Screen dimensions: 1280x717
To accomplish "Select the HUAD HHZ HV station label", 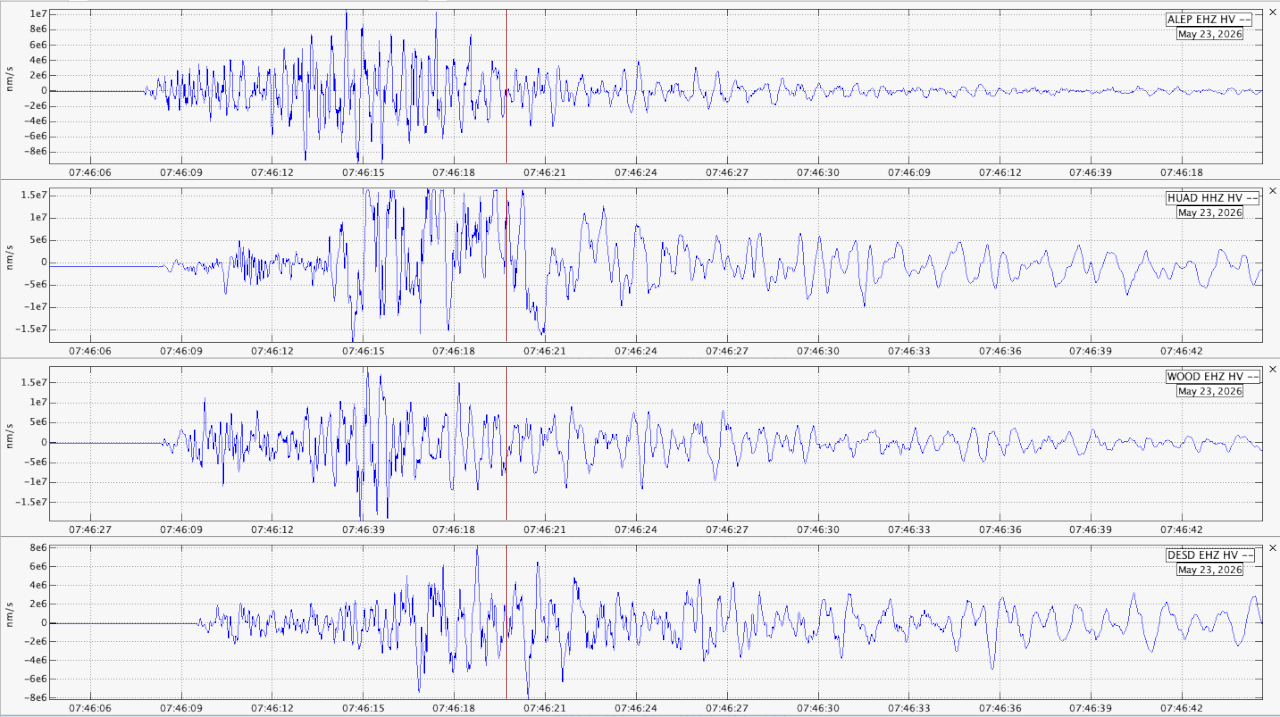I will tap(1210, 198).
